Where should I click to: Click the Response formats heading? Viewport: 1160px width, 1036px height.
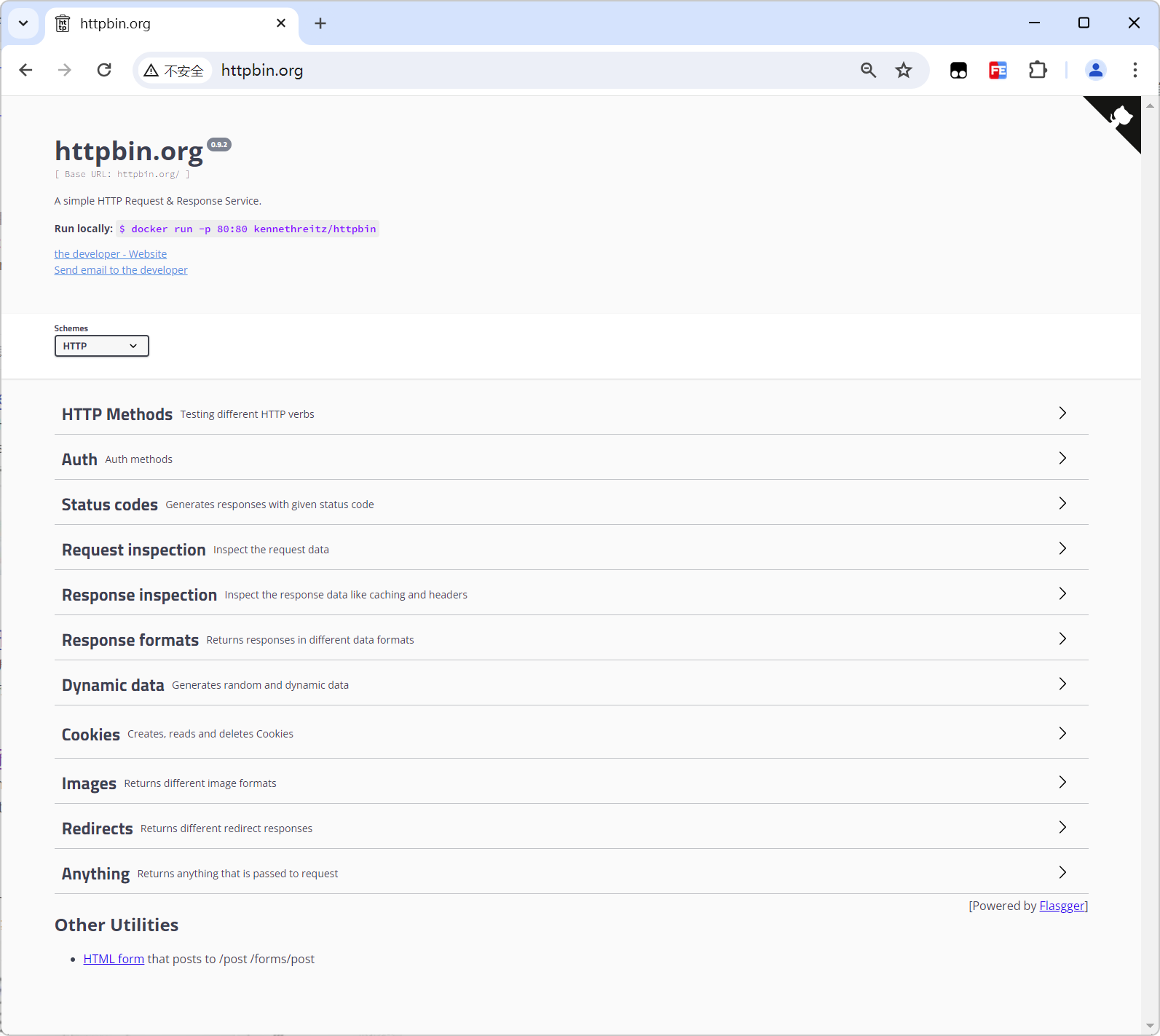(x=130, y=640)
